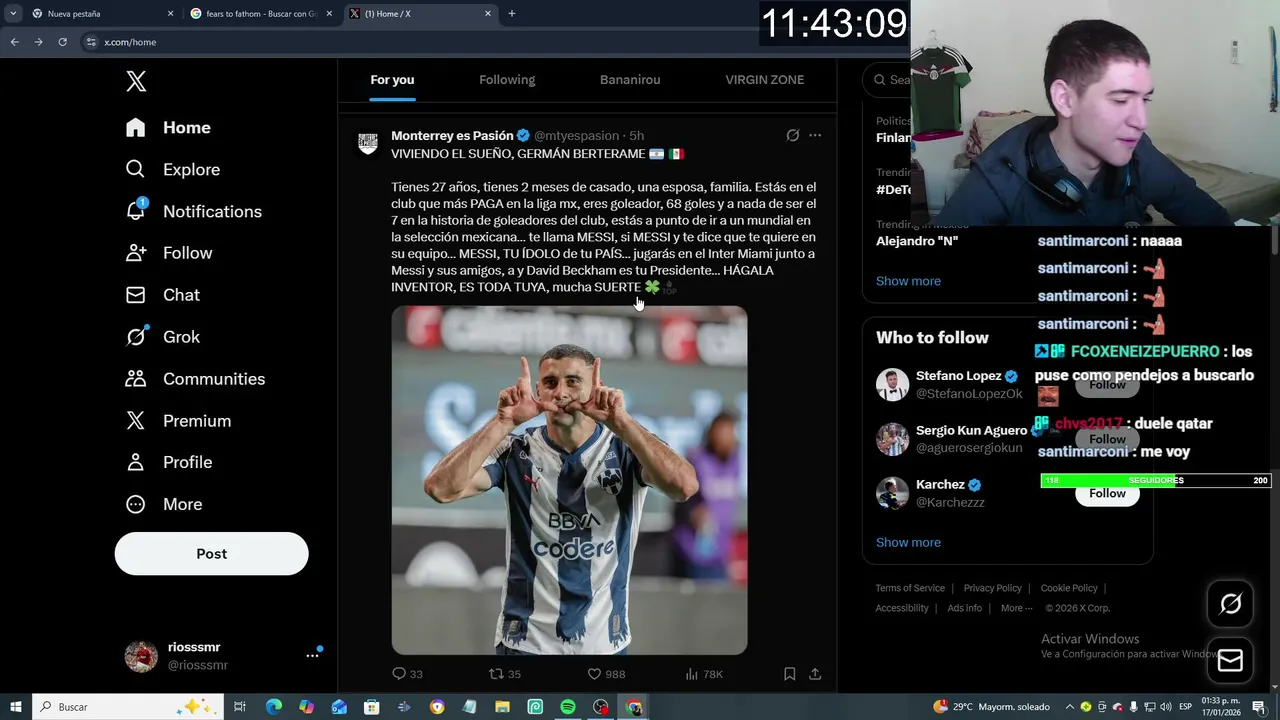Open Spotify from the taskbar
This screenshot has width=1280, height=720.
(568, 707)
